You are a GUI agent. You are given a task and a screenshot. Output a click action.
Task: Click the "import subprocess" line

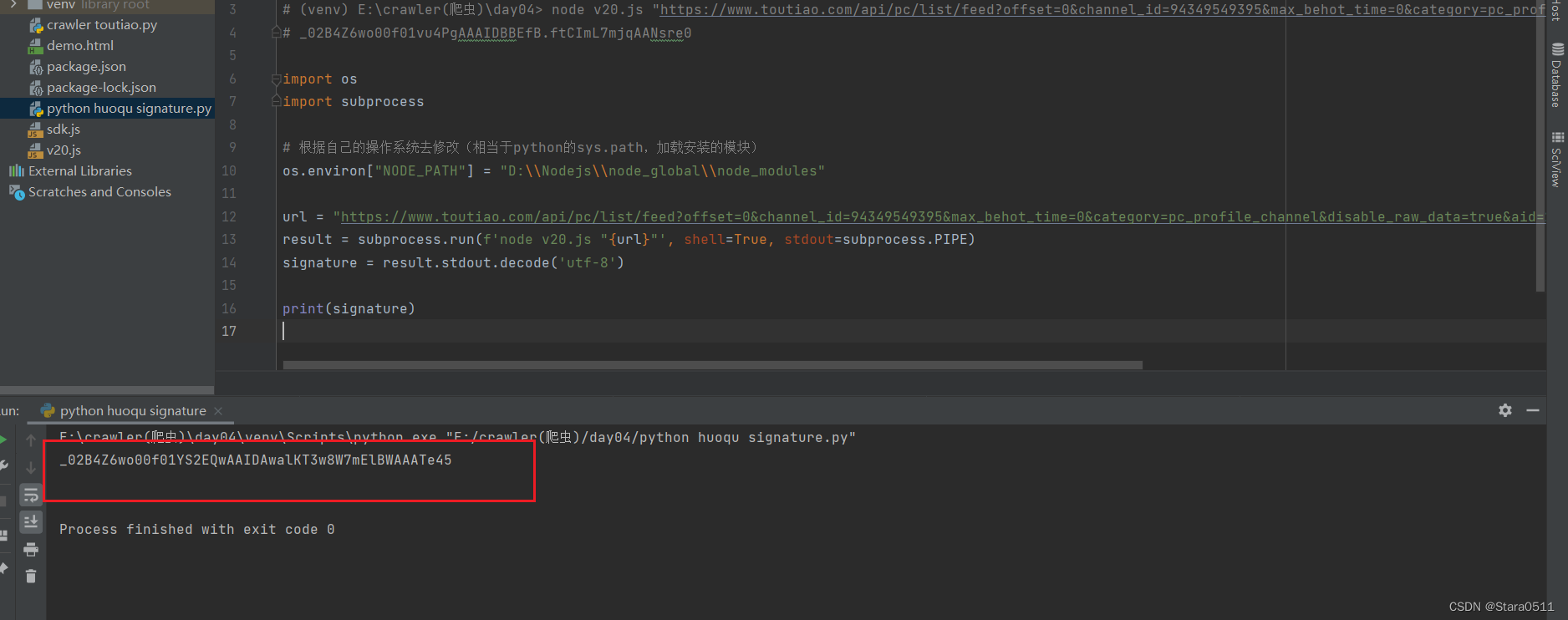pos(353,102)
